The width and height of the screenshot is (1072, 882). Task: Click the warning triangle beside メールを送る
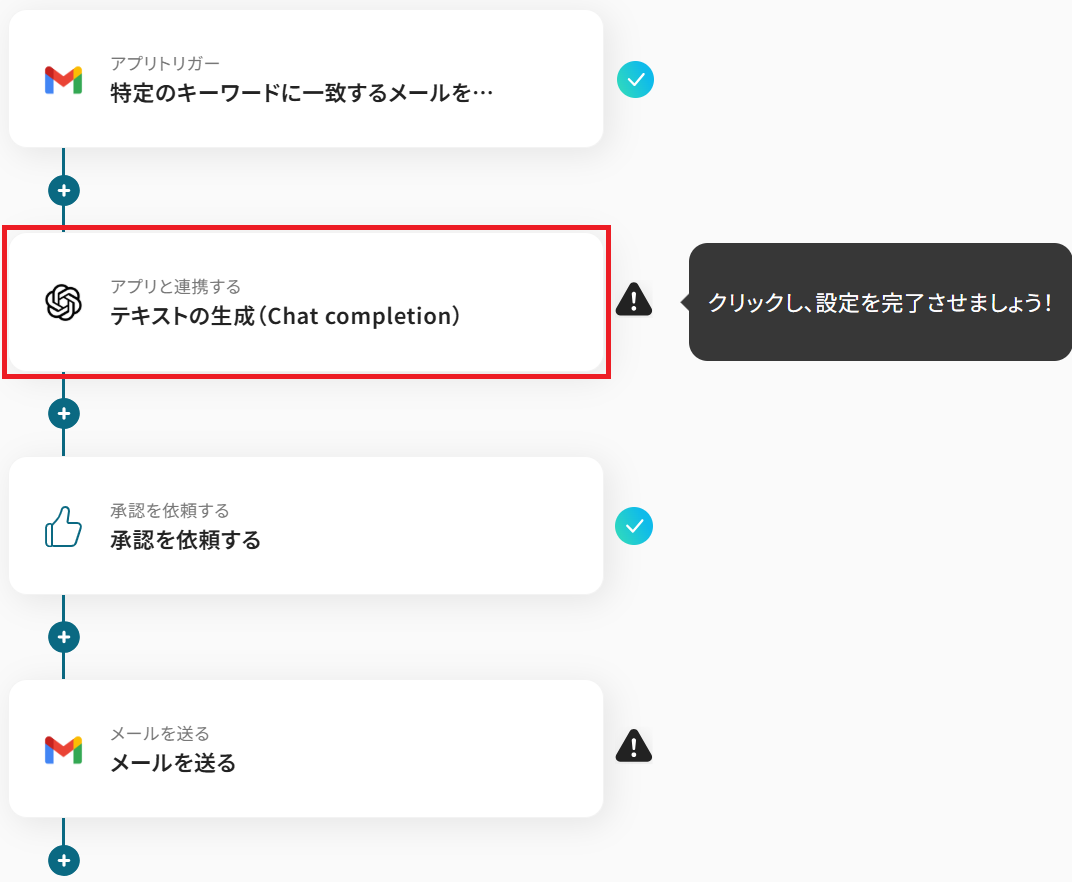point(634,745)
